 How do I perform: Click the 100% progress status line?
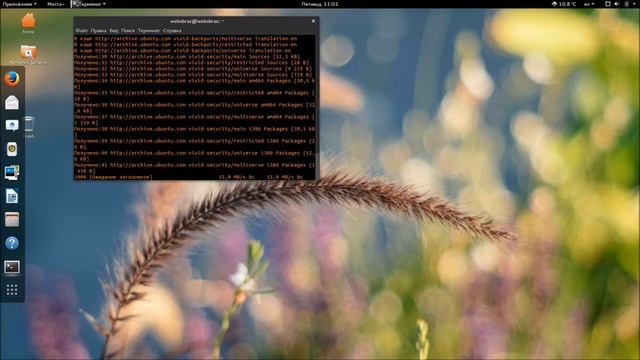tap(189, 177)
